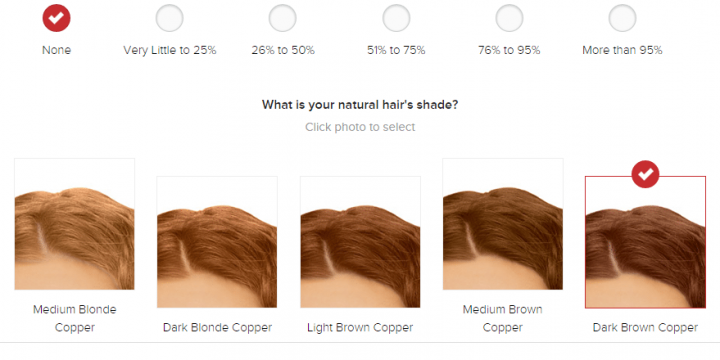Select the 26% to 50% radio circle
This screenshot has width=720, height=360.
(282, 18)
